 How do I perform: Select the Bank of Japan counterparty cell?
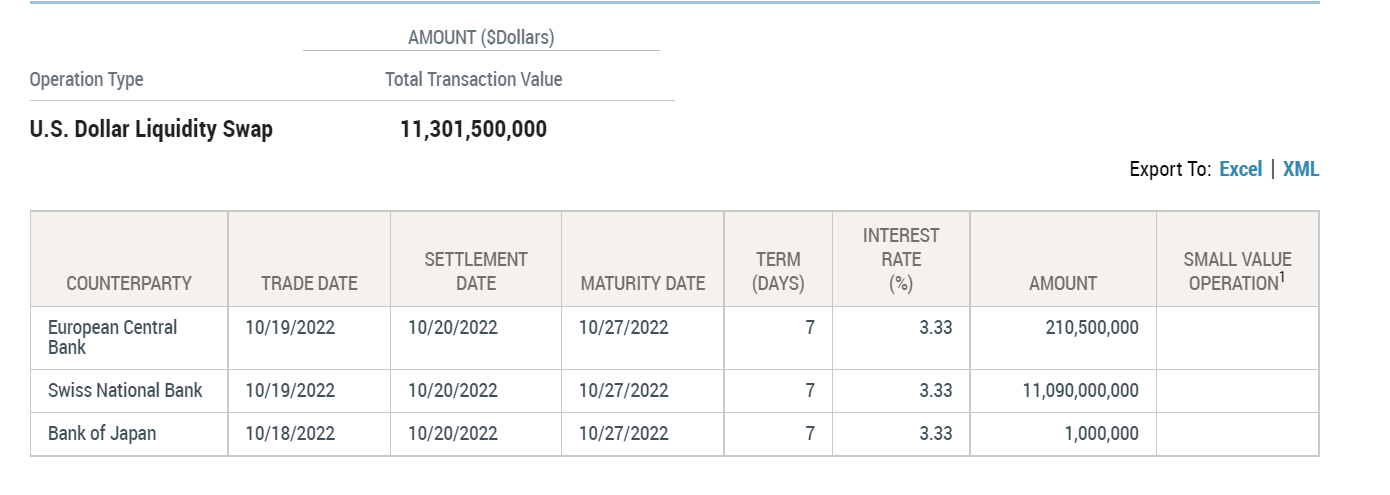[102, 433]
